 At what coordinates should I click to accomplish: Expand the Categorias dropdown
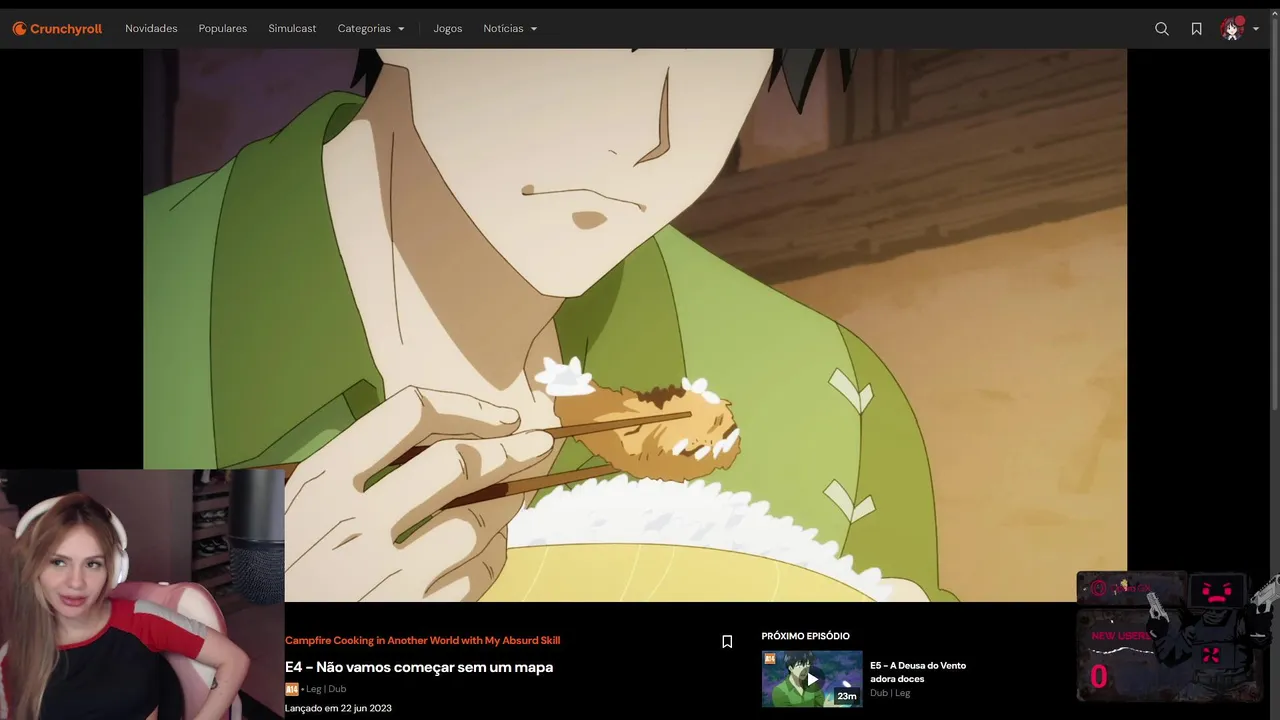[x=371, y=29]
